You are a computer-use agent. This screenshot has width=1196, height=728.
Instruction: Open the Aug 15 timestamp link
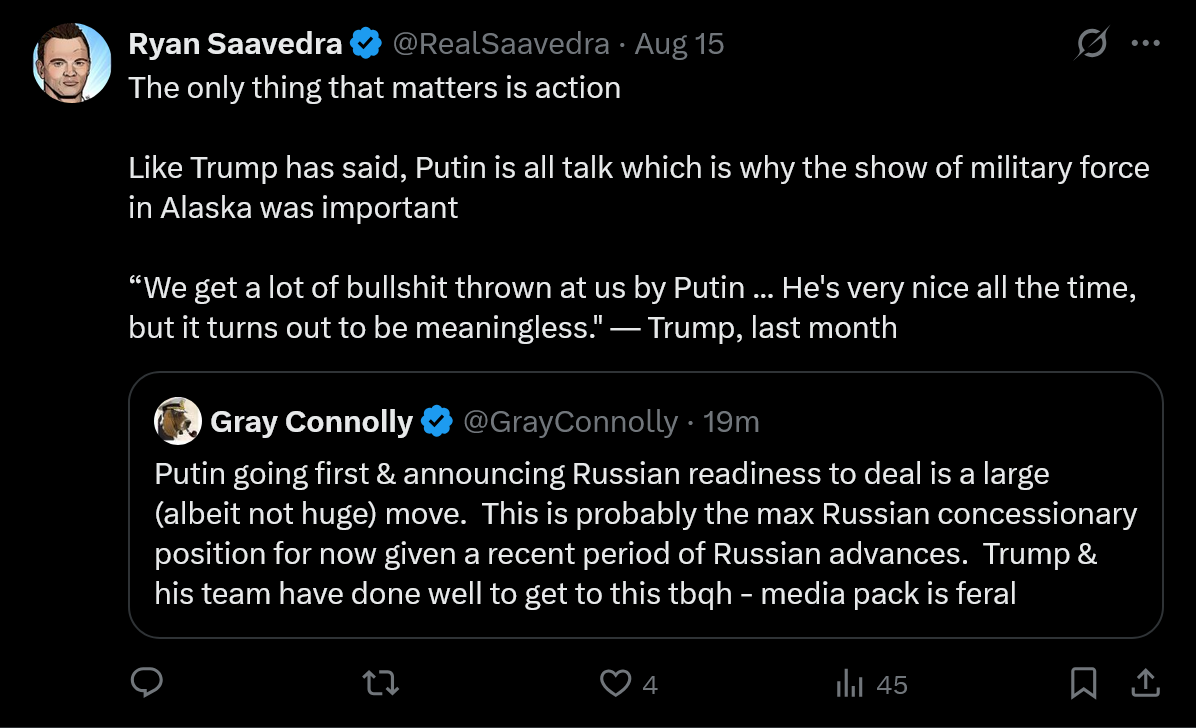679,44
